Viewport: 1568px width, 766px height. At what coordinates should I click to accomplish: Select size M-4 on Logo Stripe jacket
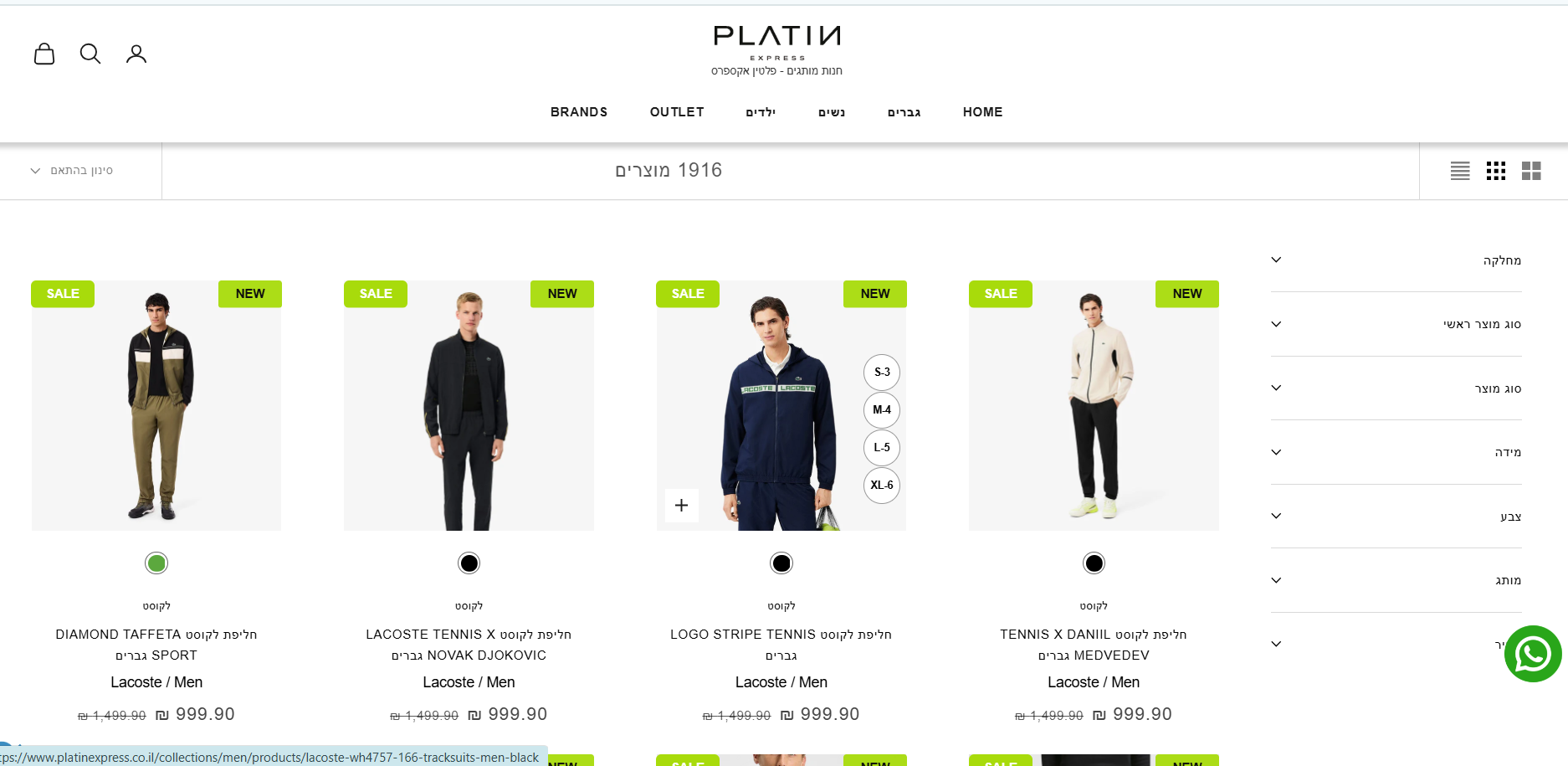coord(882,410)
